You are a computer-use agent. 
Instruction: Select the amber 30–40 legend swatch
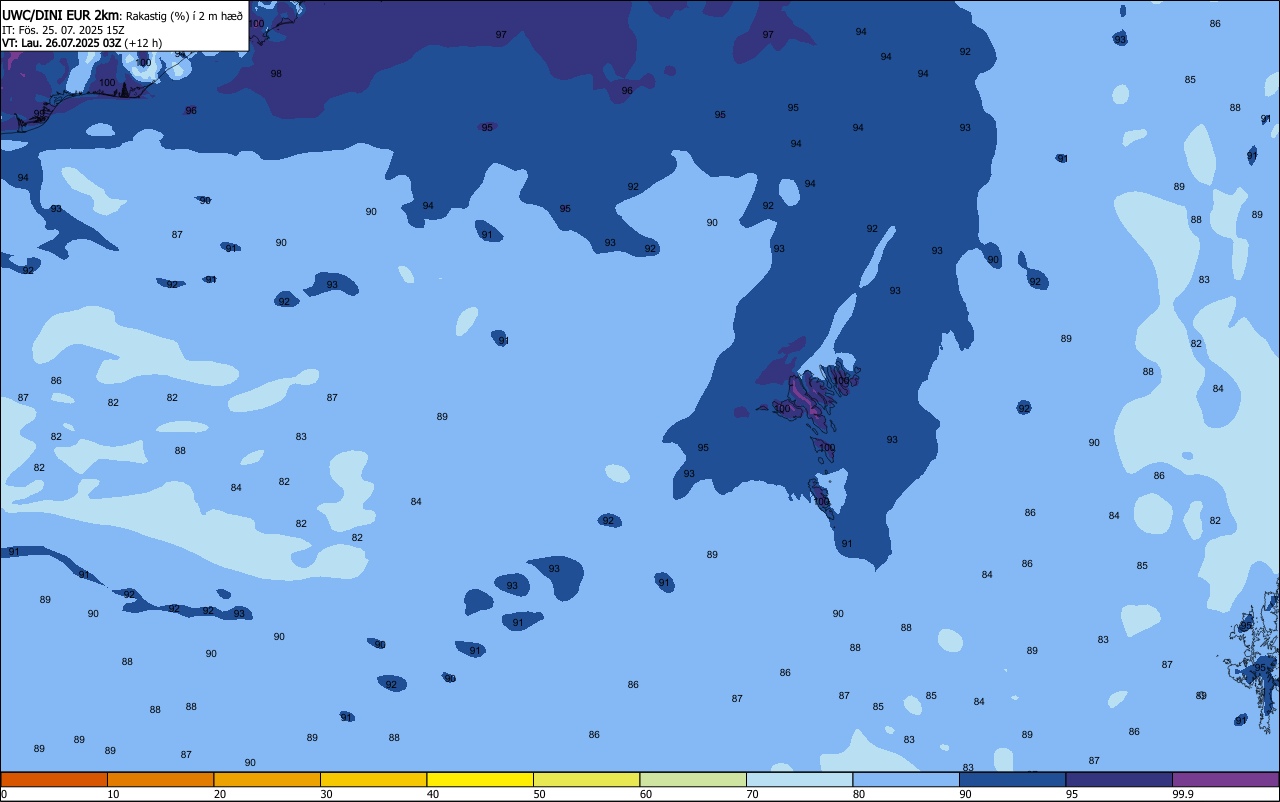click(x=373, y=779)
